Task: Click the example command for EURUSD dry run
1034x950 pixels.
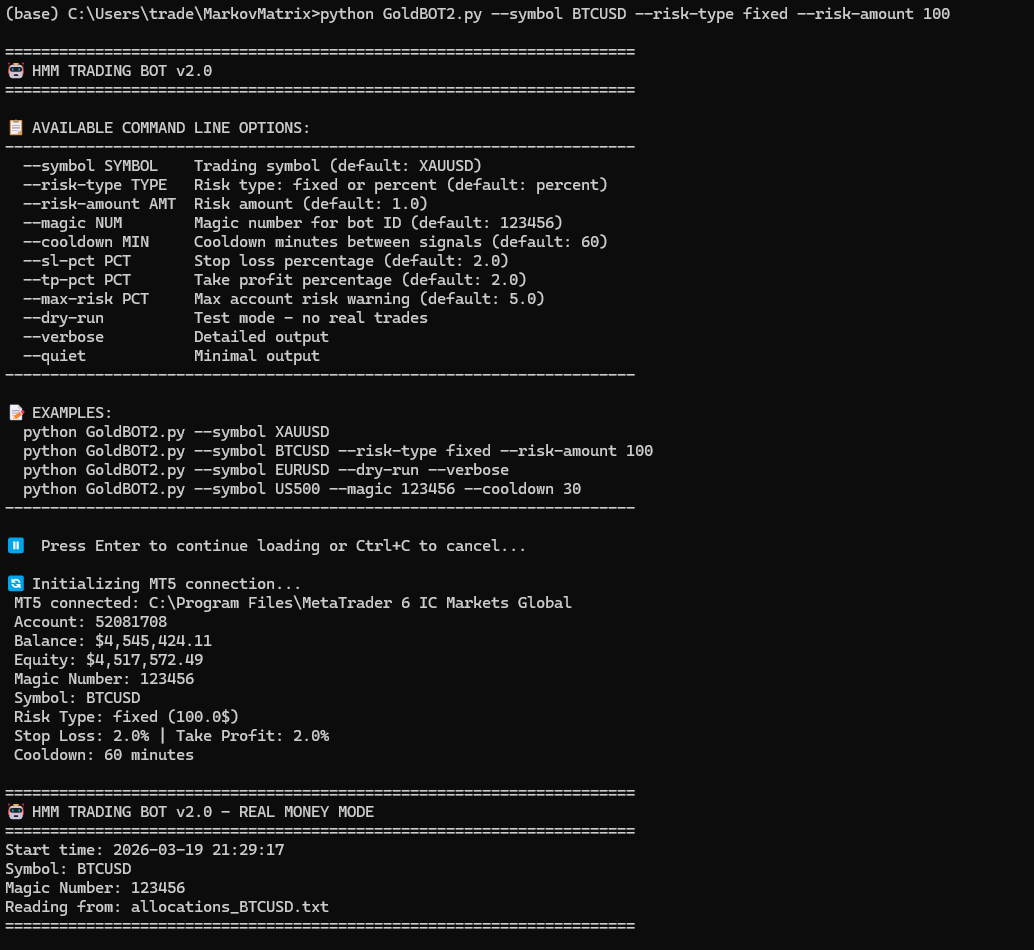Action: (x=266, y=470)
